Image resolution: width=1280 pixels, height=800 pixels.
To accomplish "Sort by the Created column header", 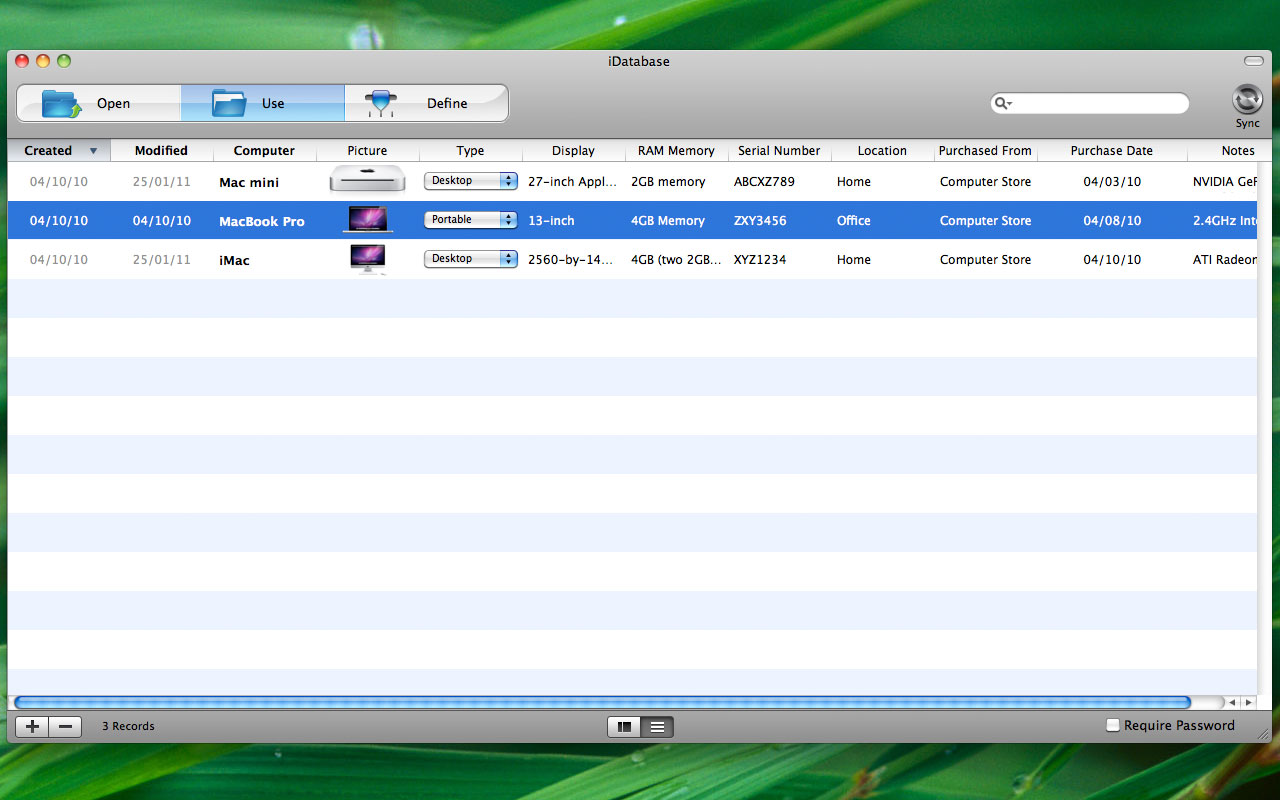I will pos(48,151).
